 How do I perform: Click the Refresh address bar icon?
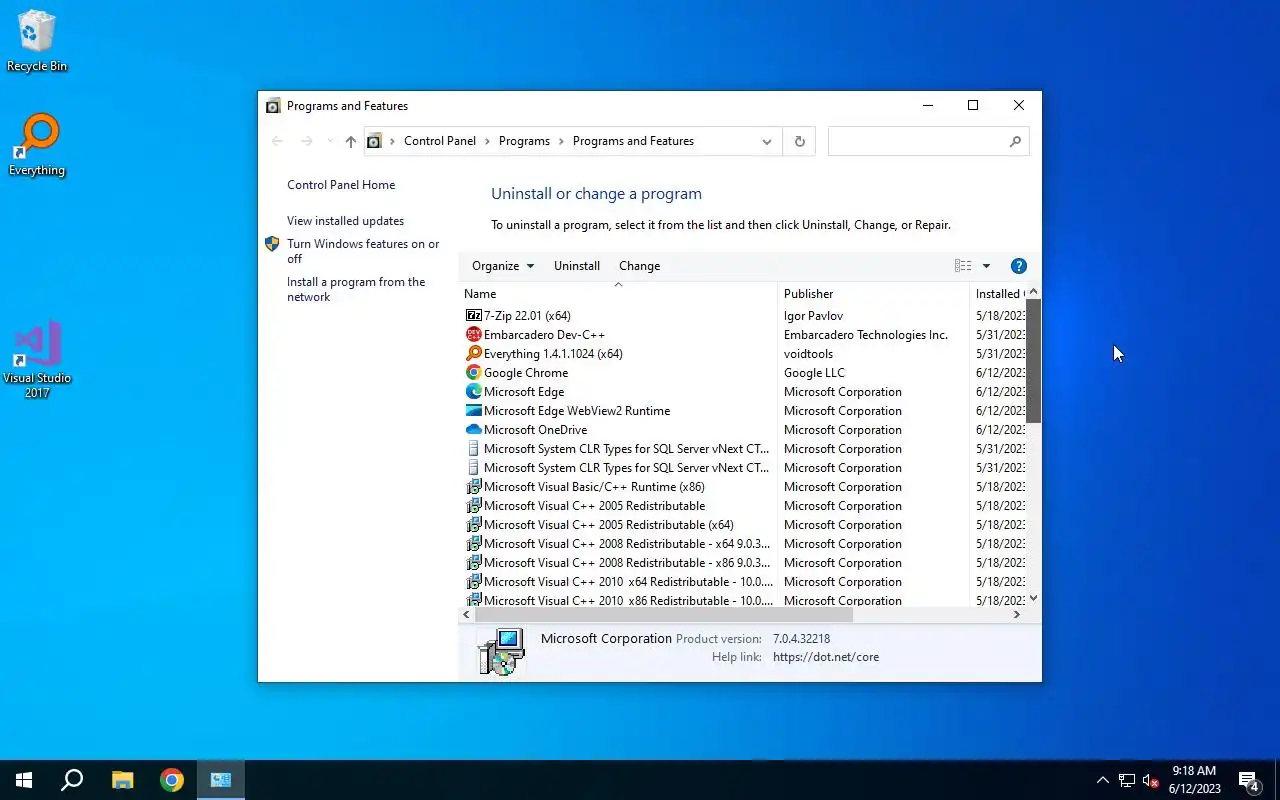tap(799, 141)
